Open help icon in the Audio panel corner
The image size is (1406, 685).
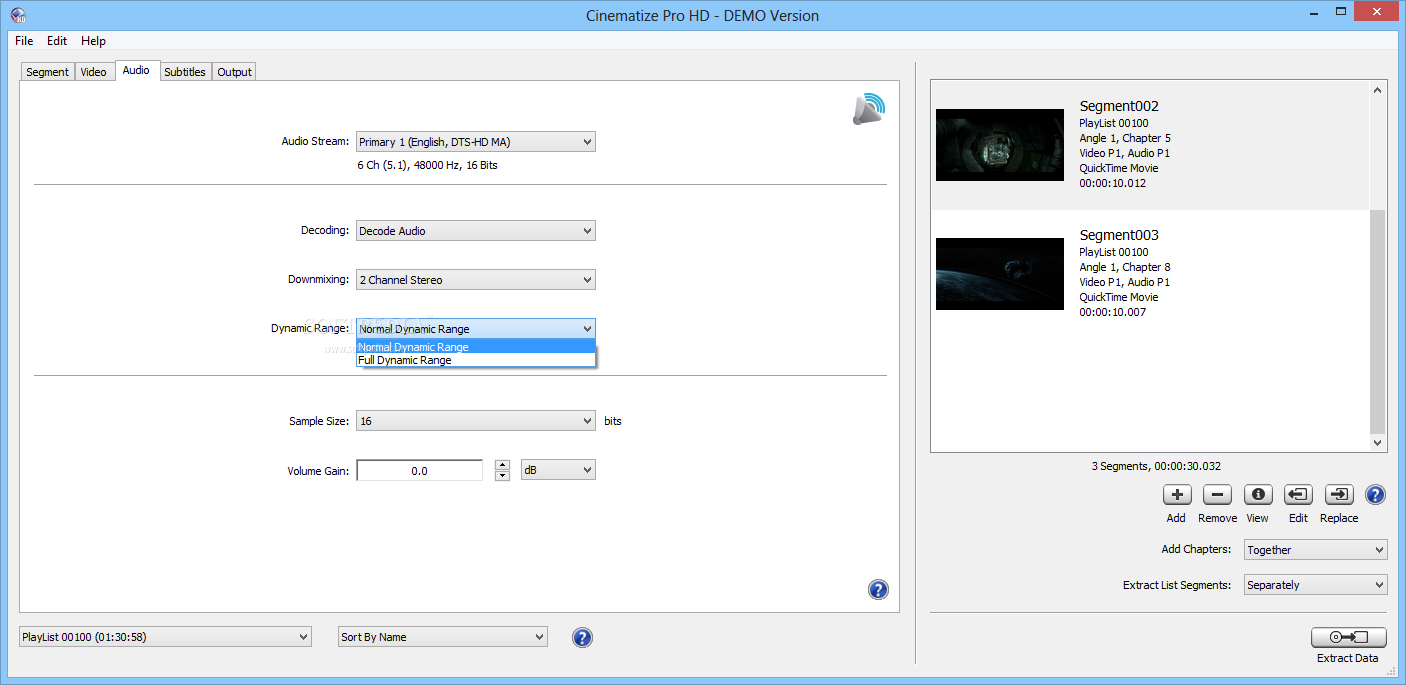878,589
